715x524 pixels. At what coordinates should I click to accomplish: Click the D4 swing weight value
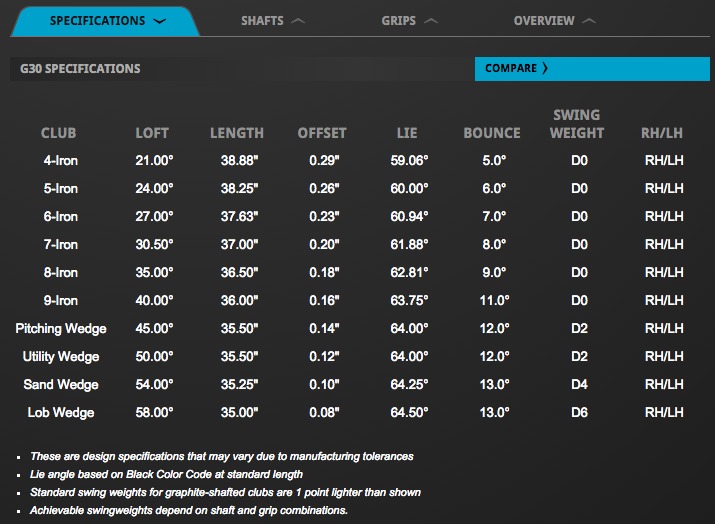[579, 385]
